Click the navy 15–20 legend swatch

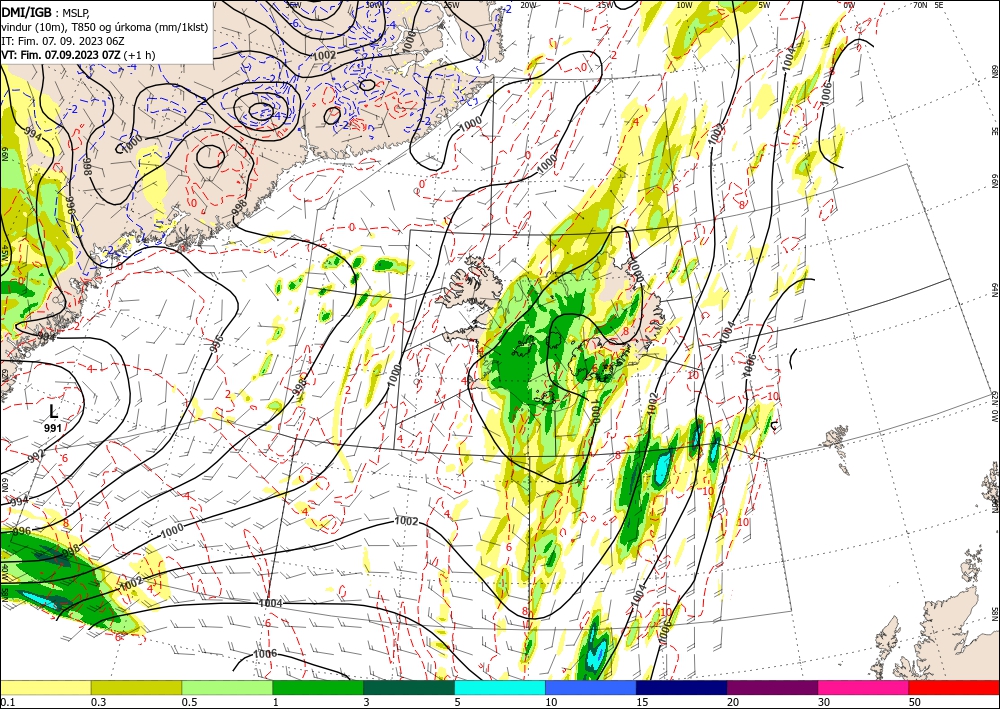[682, 687]
